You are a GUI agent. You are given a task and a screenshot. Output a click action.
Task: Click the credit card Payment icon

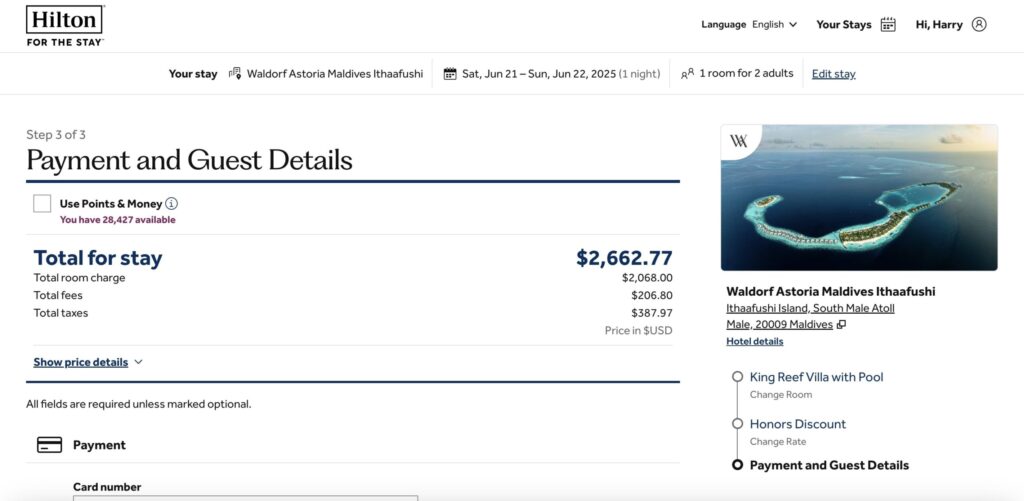(x=50, y=445)
